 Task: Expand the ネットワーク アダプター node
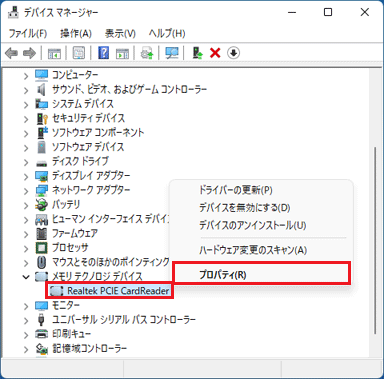coord(26,191)
